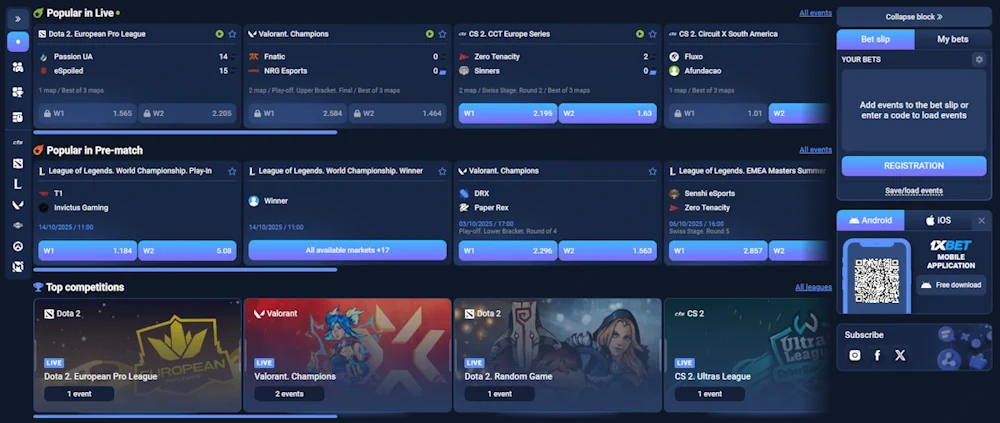Open All available markets +17
1000x423 pixels.
(348, 250)
